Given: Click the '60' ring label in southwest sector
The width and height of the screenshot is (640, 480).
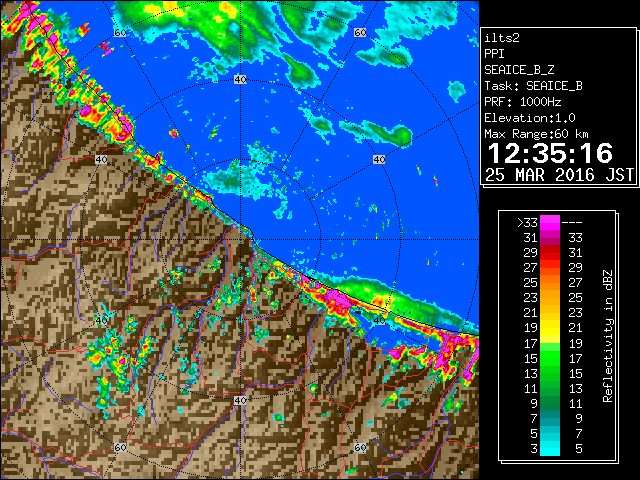Looking at the screenshot, I should [x=120, y=448].
